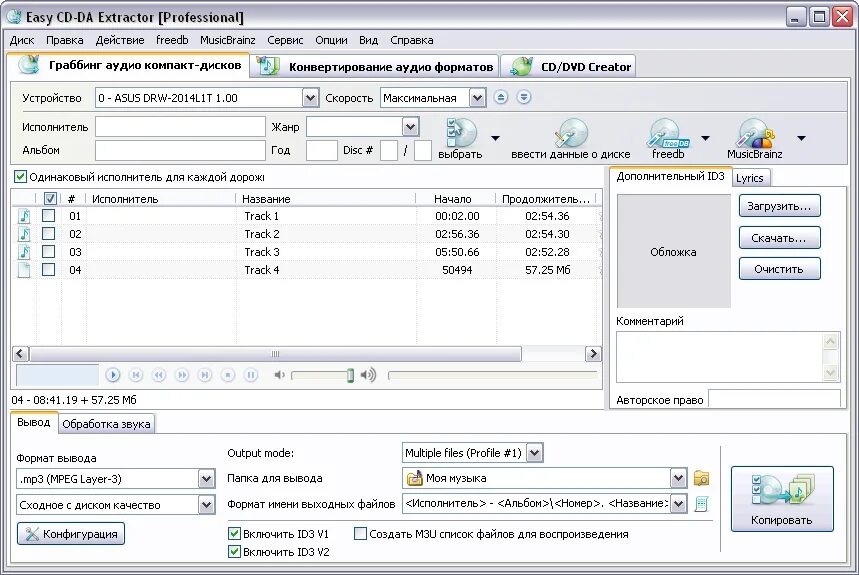Skip to the next track
859x575 pixels.
pyautogui.click(x=205, y=375)
